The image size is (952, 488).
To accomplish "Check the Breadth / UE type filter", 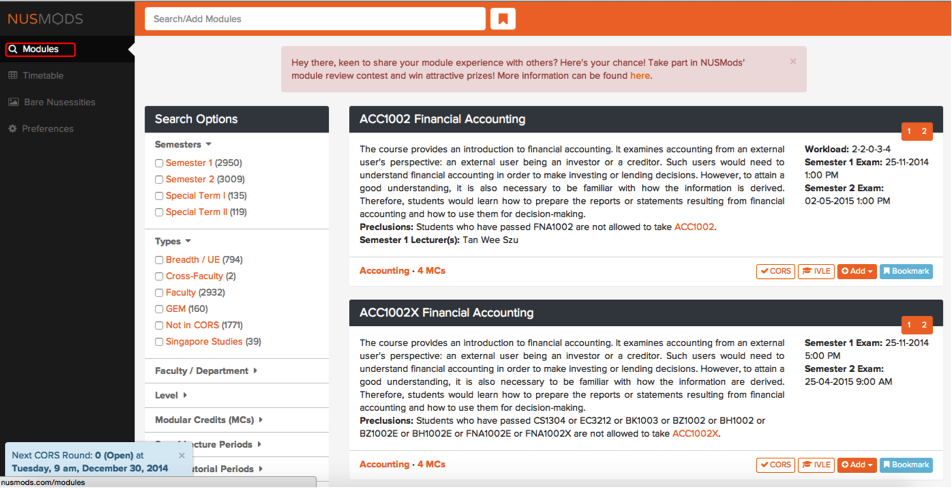I will tap(159, 260).
